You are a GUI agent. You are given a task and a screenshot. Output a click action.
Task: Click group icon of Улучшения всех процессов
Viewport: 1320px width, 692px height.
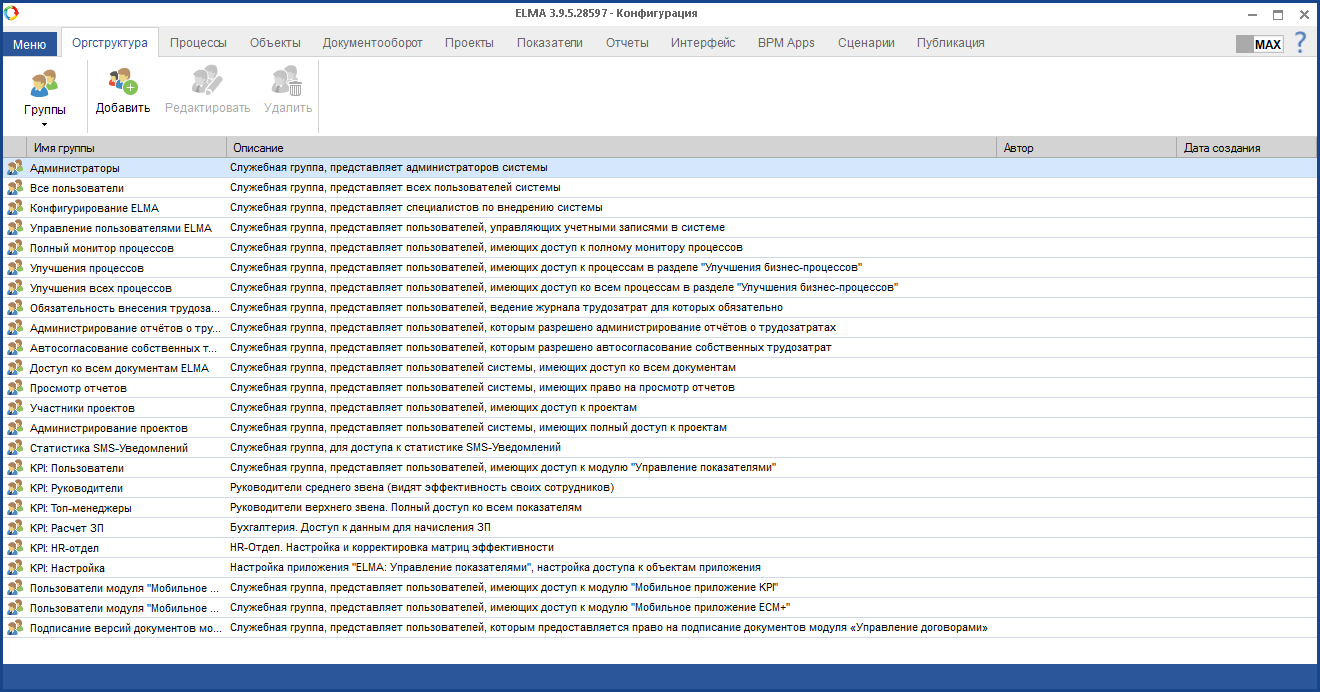pos(15,288)
